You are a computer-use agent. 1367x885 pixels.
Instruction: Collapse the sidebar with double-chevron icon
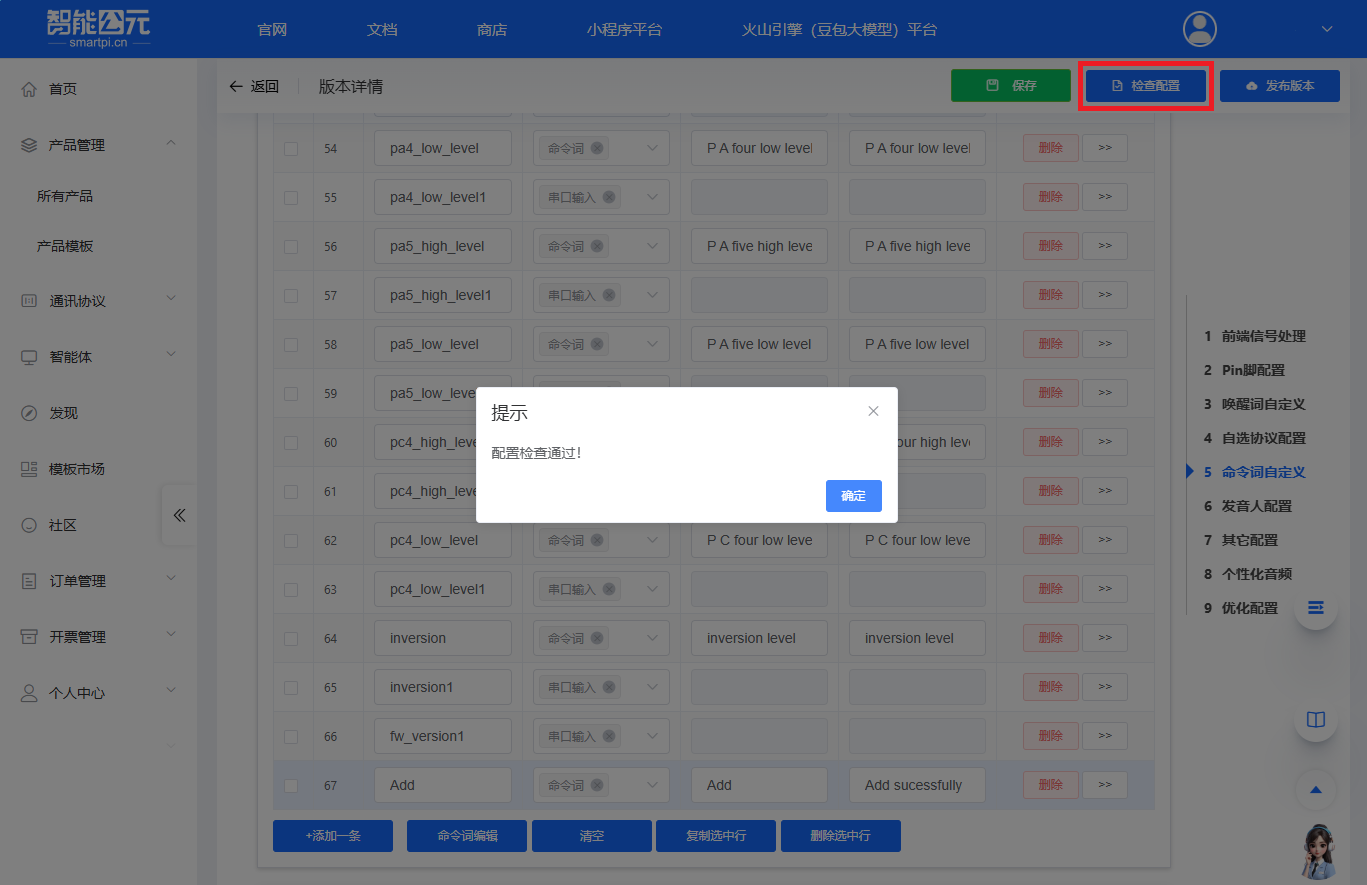pos(179,516)
